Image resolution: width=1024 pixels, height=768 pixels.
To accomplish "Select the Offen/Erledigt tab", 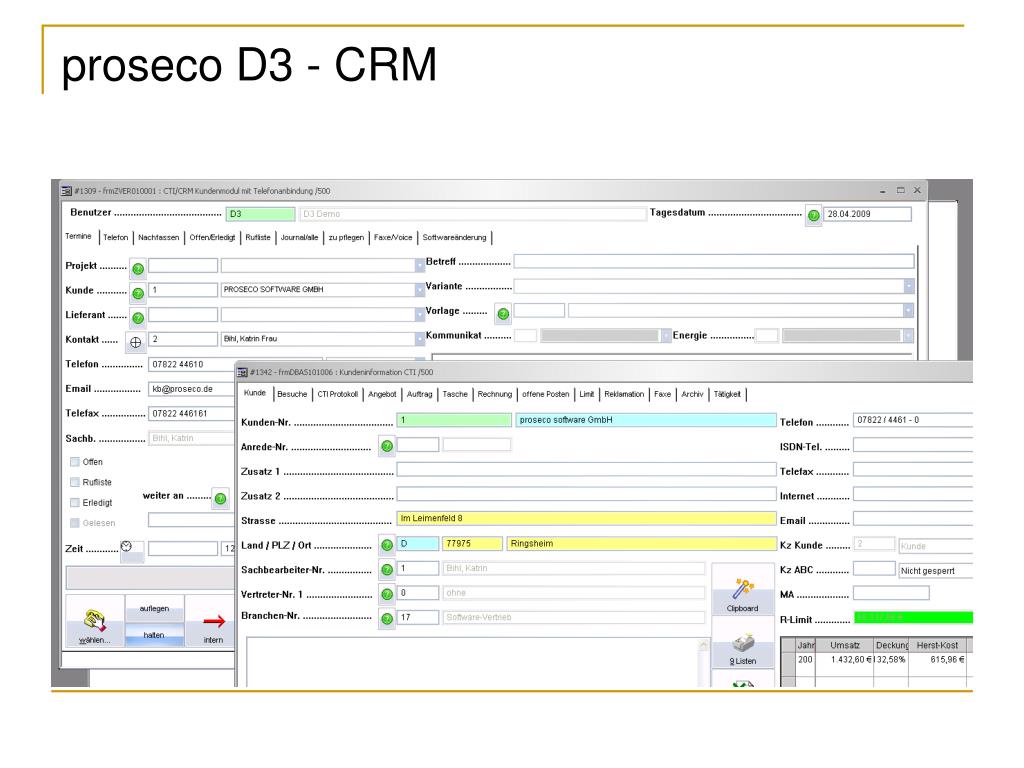I will click(212, 238).
